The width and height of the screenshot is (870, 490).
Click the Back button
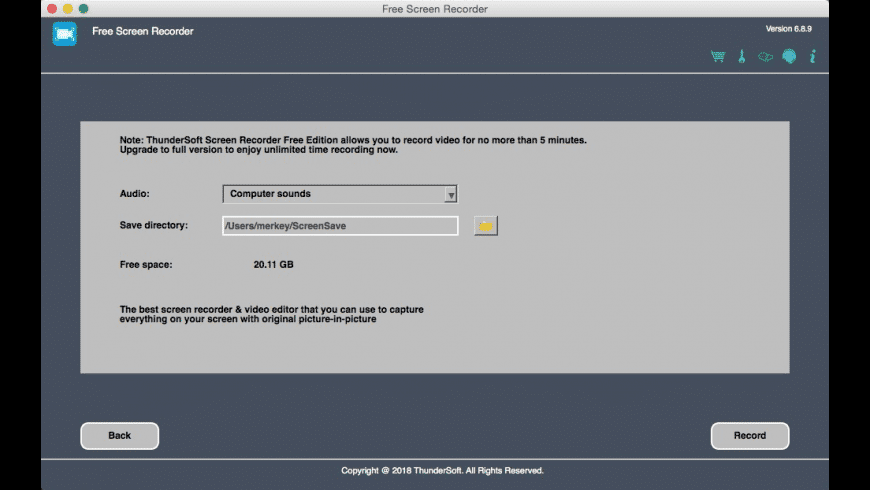coord(120,436)
